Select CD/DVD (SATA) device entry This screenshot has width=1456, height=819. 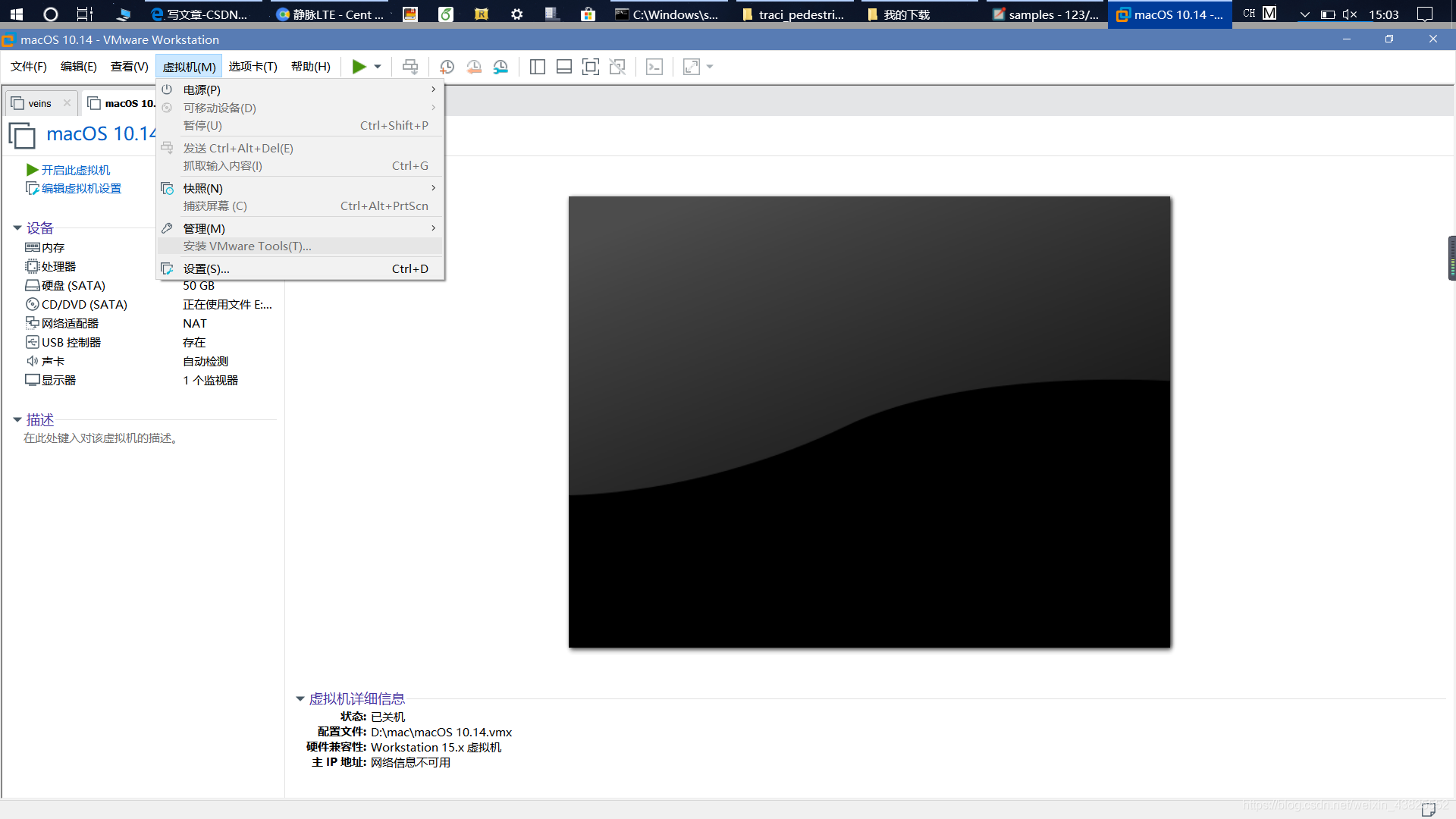coord(83,304)
